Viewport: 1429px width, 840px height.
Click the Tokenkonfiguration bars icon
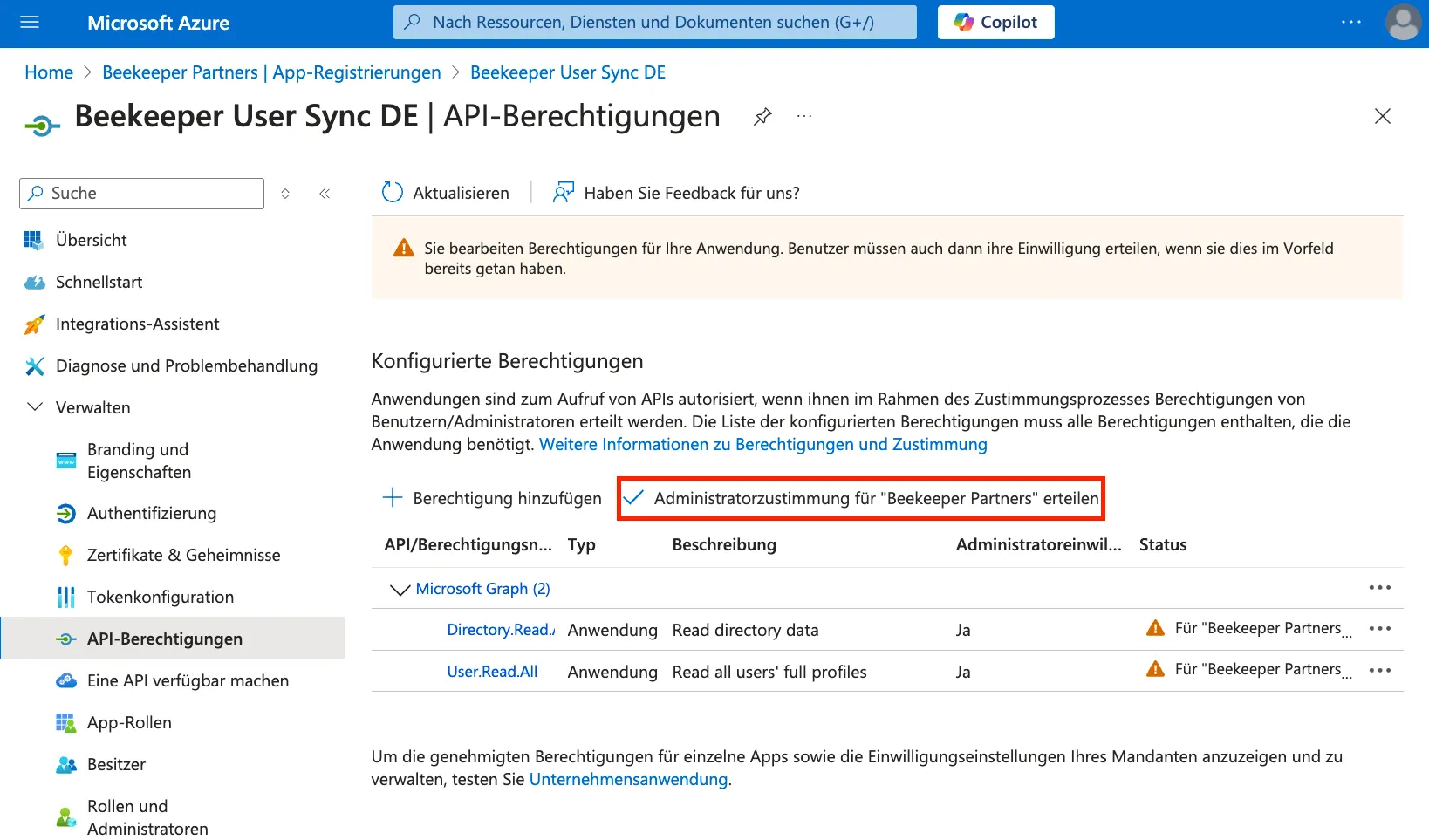click(65, 597)
